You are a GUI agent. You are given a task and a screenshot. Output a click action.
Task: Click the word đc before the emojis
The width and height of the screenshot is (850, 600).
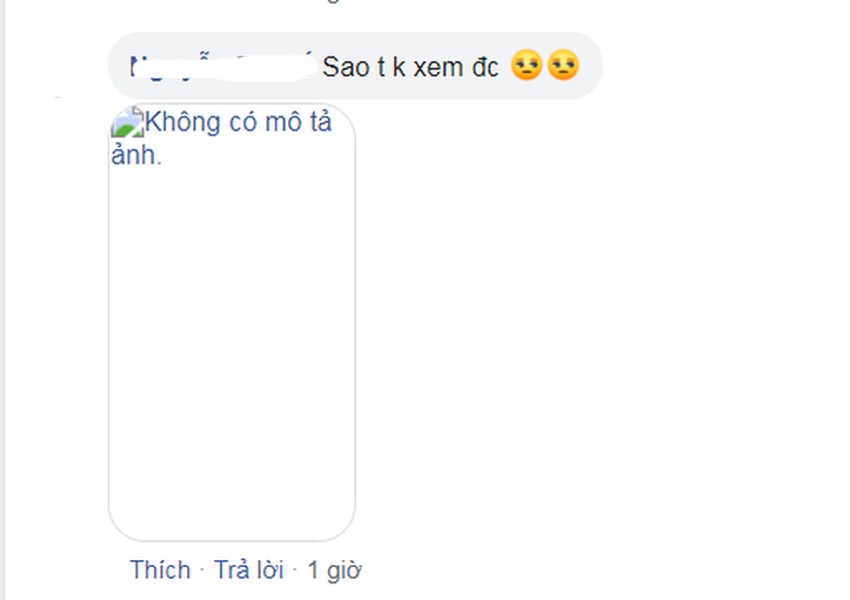coord(485,67)
